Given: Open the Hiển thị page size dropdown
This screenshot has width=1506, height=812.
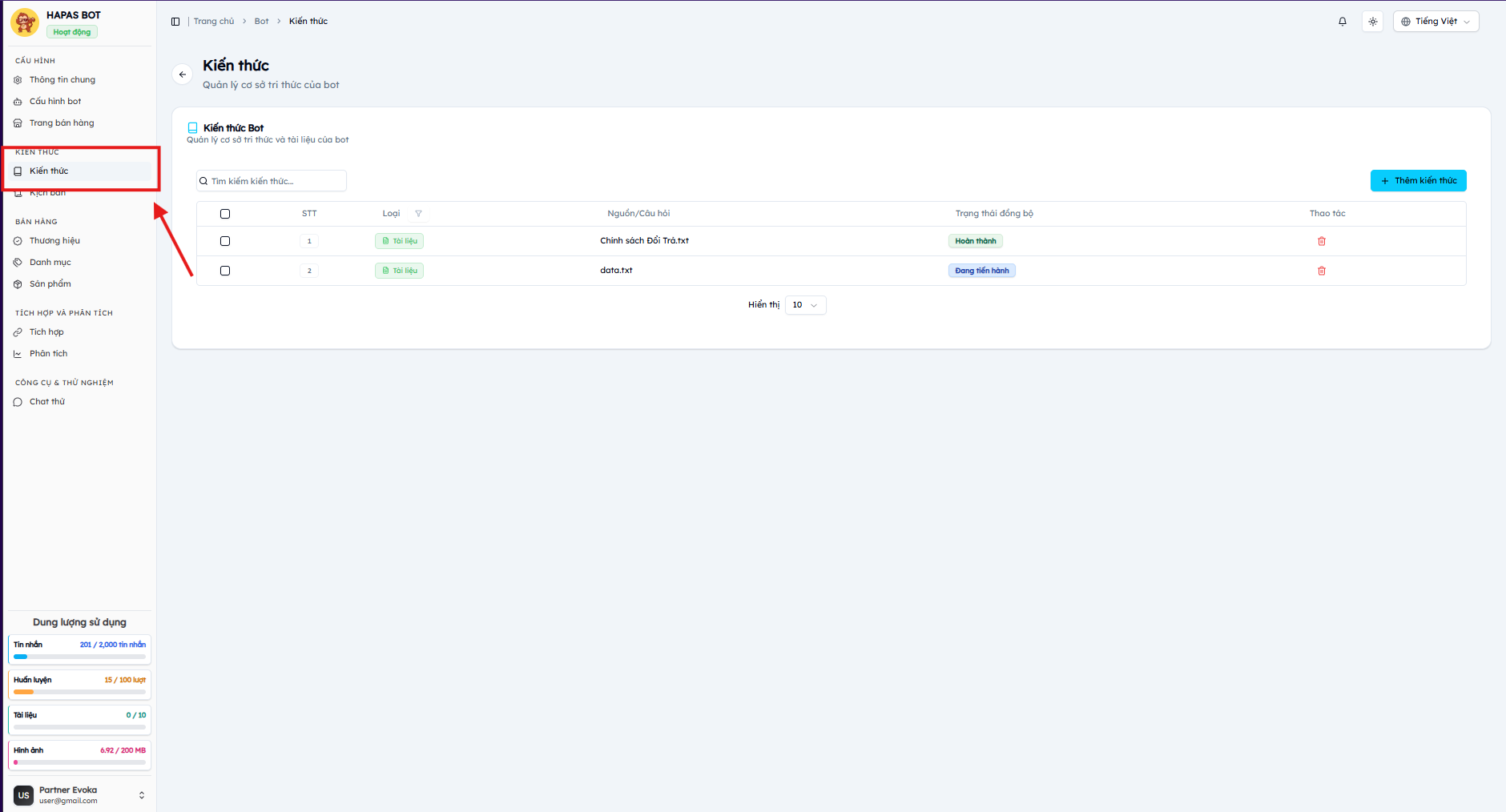Looking at the screenshot, I should click(x=805, y=305).
